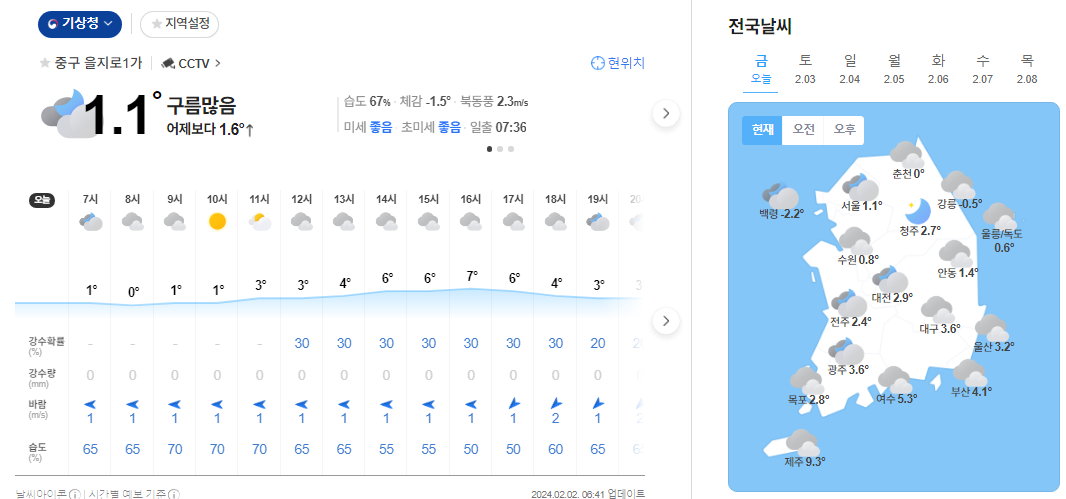The width and height of the screenshot is (1066, 499).
Task: Favorite location with star beside 중구 을지로1가
Action: click(x=44, y=63)
